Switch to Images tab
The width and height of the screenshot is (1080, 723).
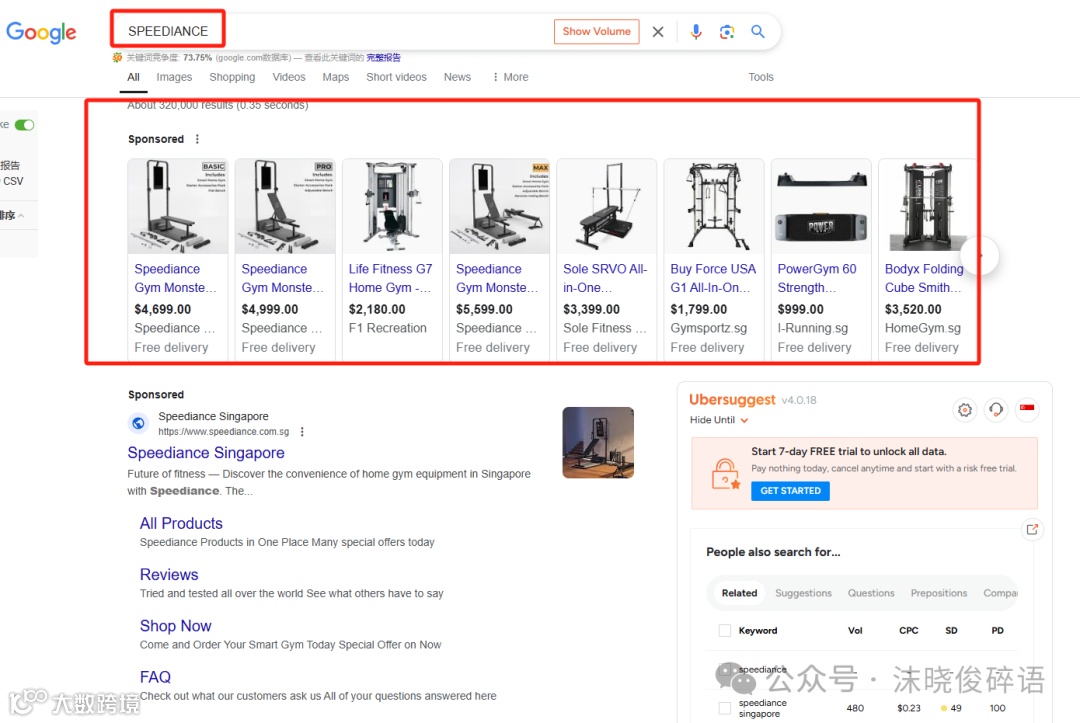pos(174,77)
